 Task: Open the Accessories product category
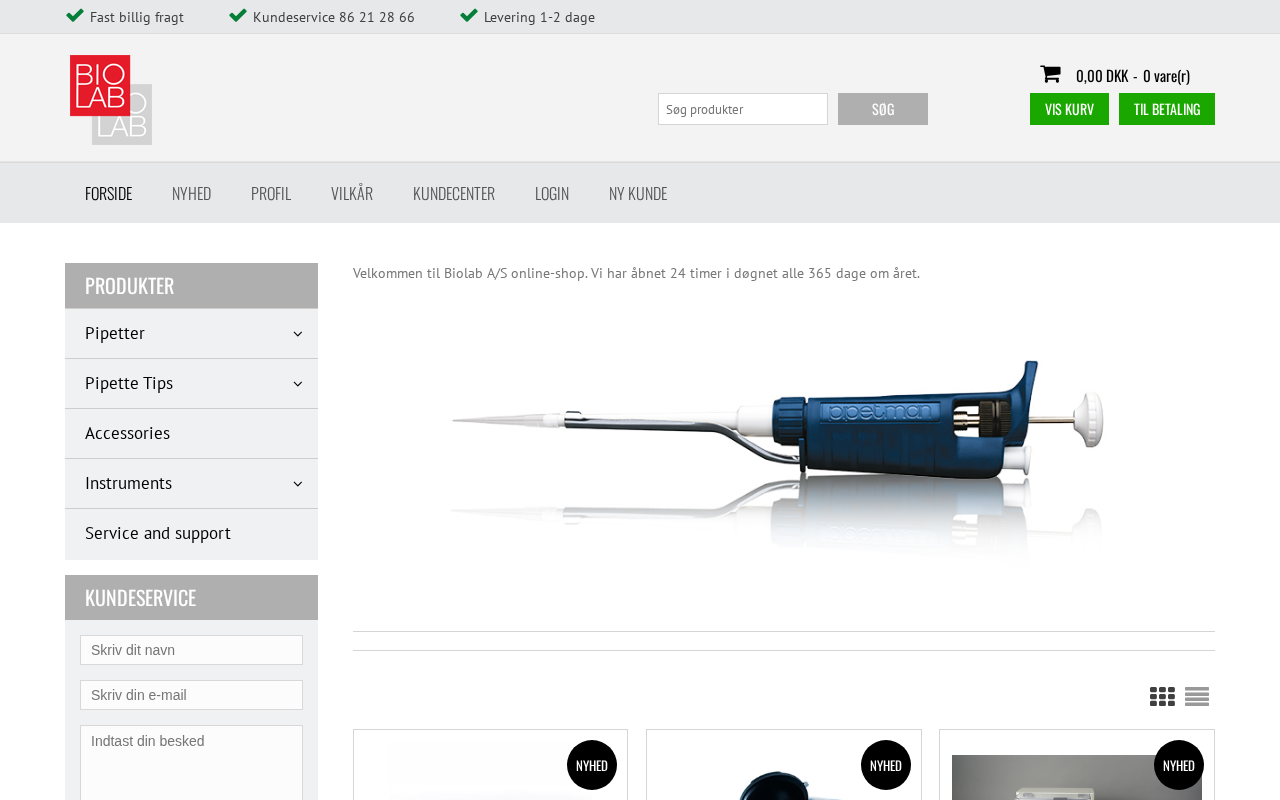point(191,434)
